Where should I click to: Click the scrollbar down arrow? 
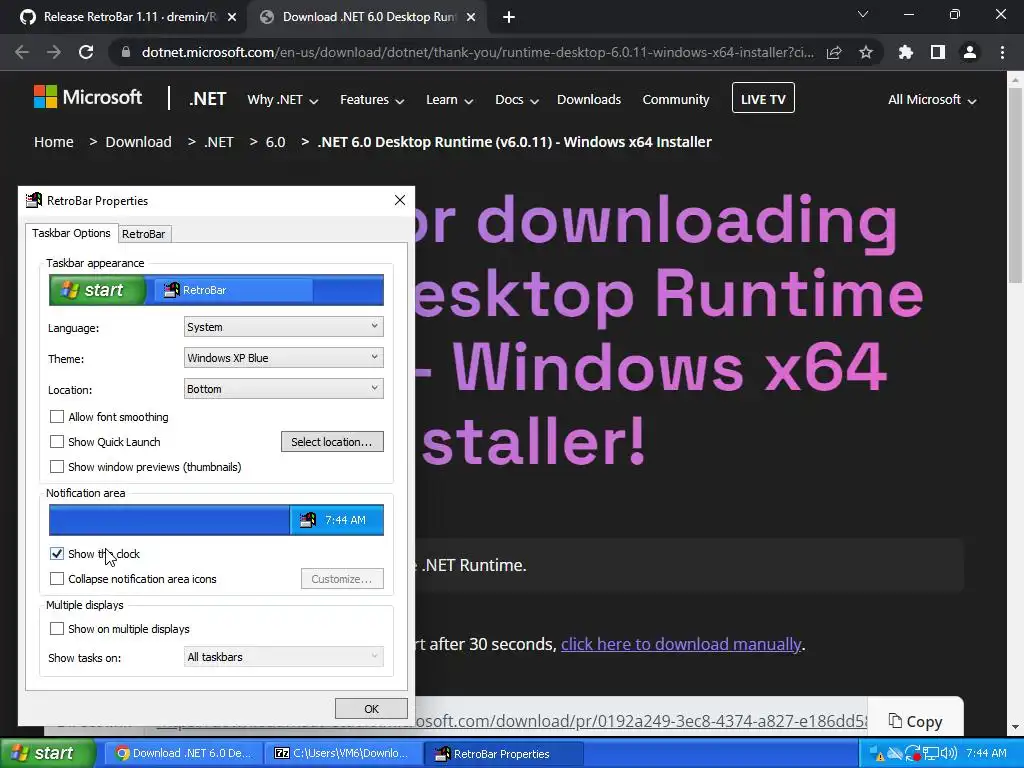pos(1015,727)
